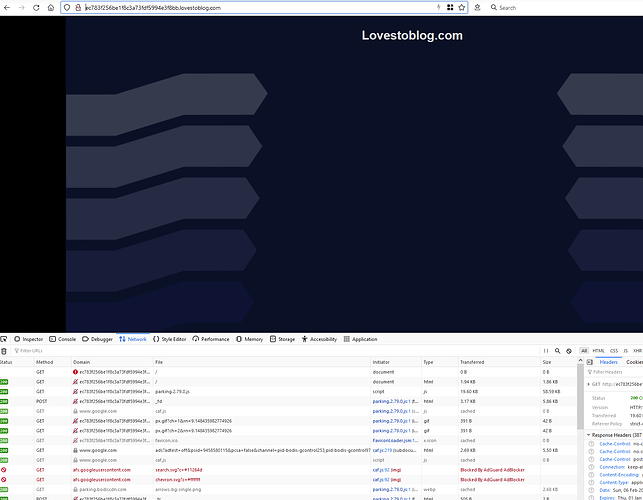Click the blocked icon on search.svg row

(4, 470)
